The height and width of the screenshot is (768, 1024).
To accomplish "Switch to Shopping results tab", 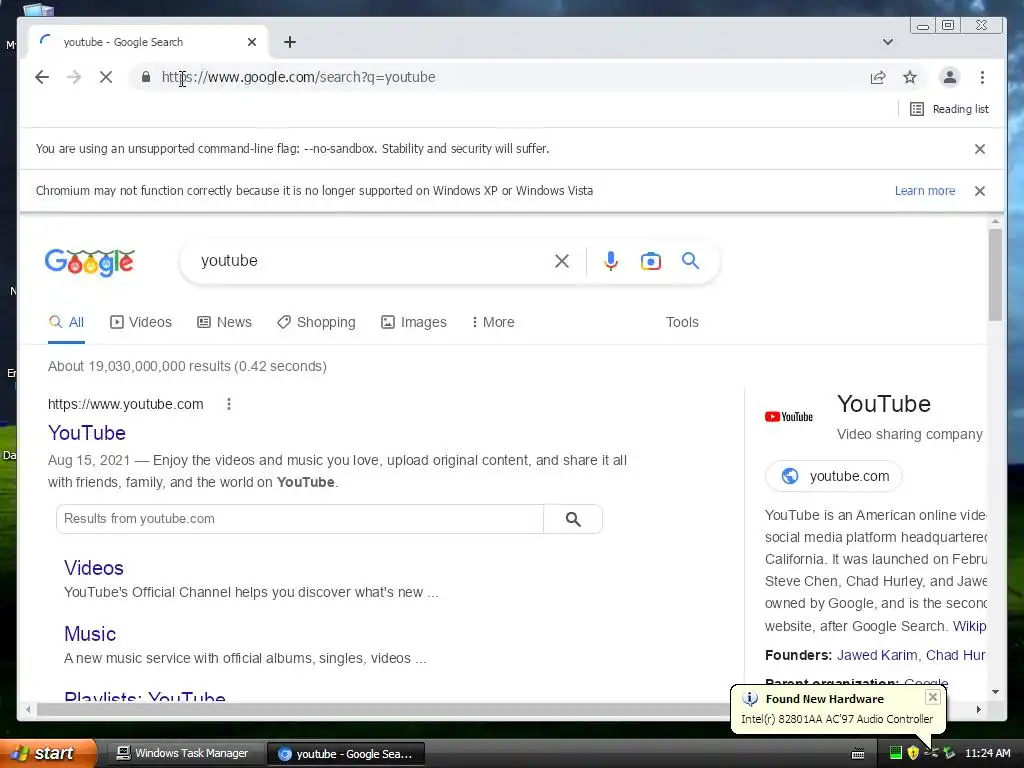I will pyautogui.click(x=316, y=322).
